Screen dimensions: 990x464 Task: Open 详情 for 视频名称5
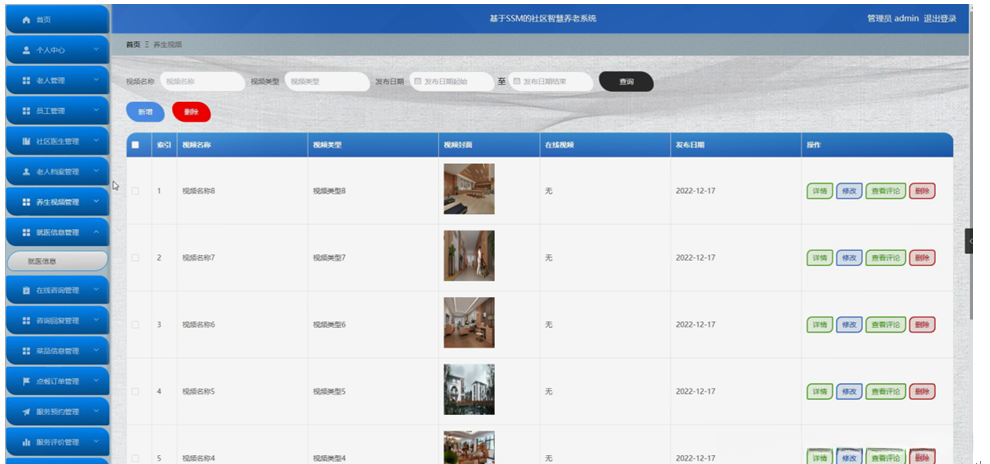point(820,391)
